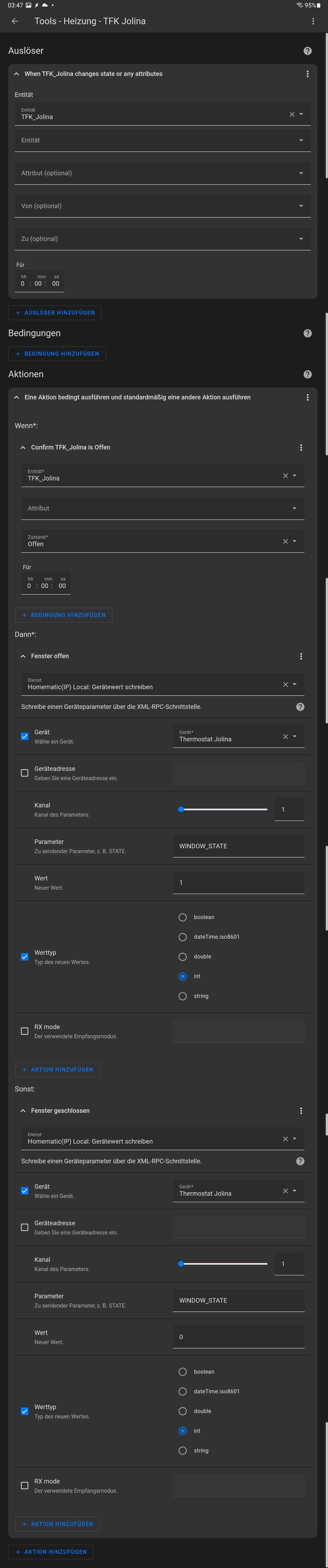This screenshot has height=1568, width=328.
Task: Open the three-dot menu for Fenster geschlossen
Action: 301,1111
